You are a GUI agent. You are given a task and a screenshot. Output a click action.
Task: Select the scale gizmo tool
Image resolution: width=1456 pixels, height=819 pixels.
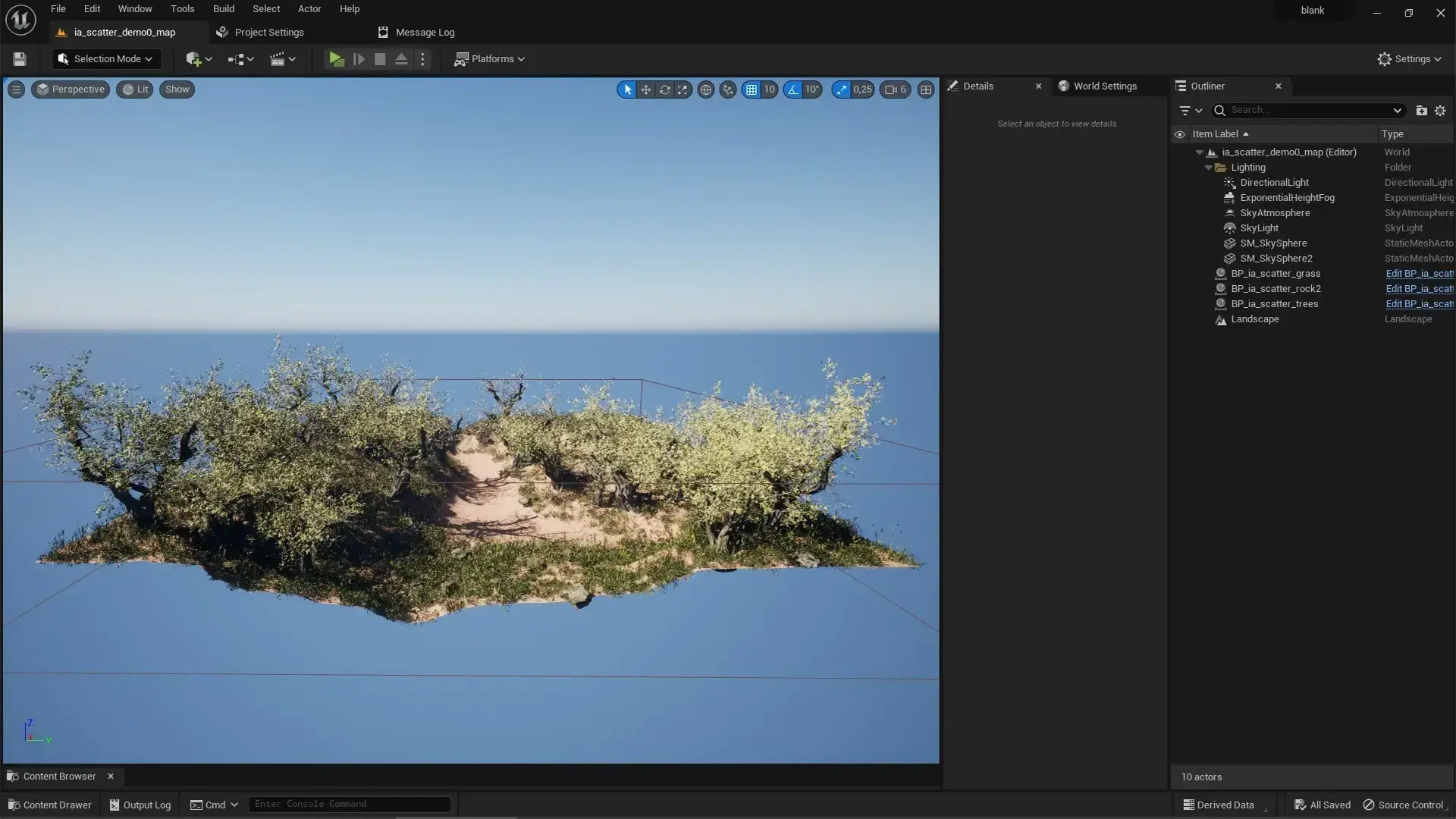pos(682,89)
